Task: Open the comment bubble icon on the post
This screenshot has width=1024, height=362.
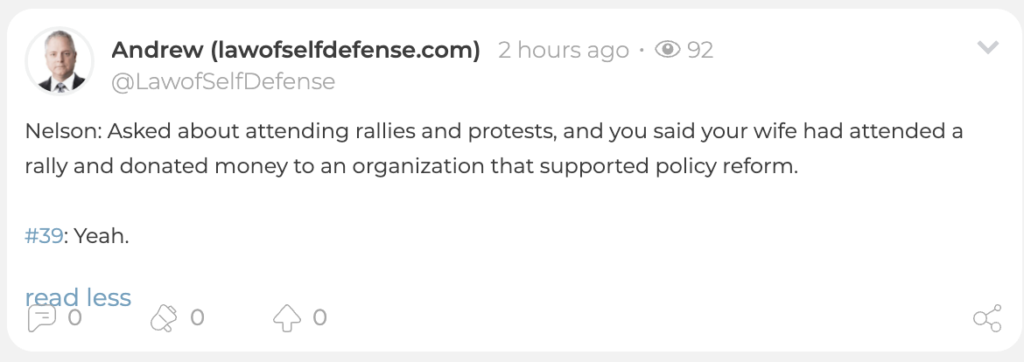Action: pos(41,319)
